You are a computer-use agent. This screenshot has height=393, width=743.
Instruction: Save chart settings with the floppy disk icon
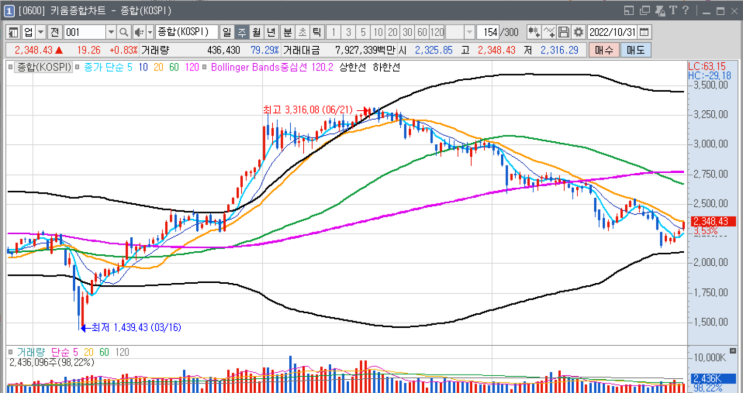[563, 32]
